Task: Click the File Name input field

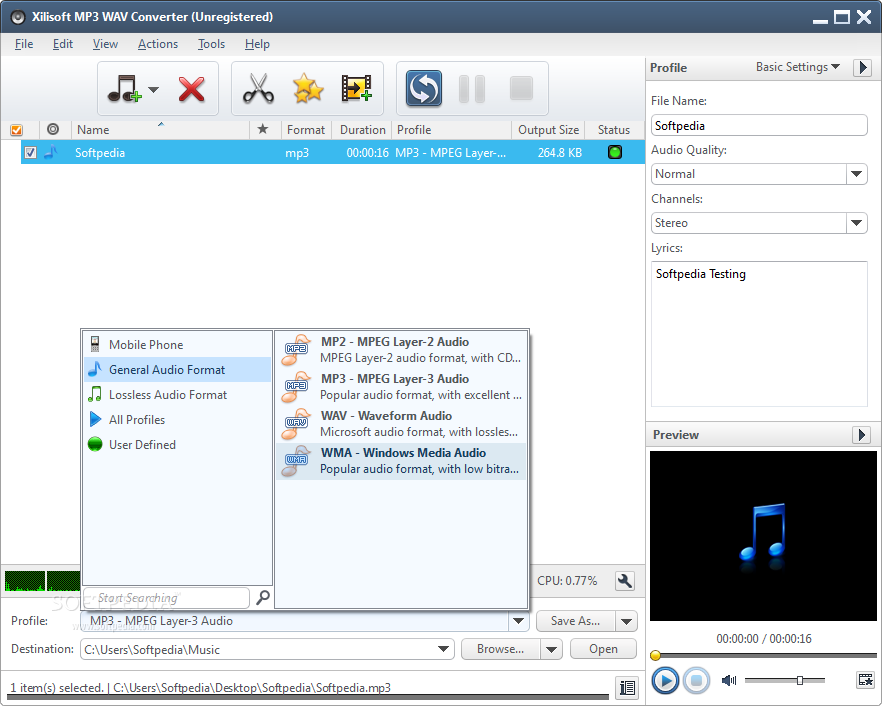Action: click(759, 125)
